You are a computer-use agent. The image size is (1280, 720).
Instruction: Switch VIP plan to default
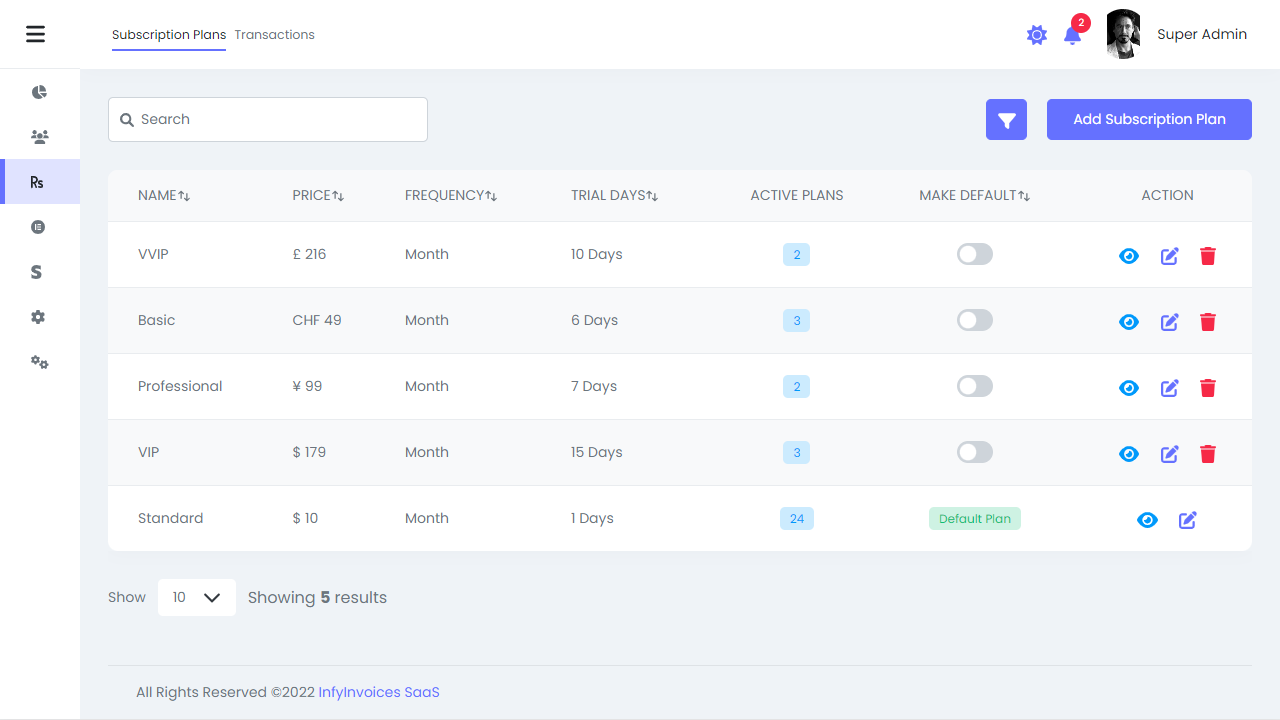[974, 452]
